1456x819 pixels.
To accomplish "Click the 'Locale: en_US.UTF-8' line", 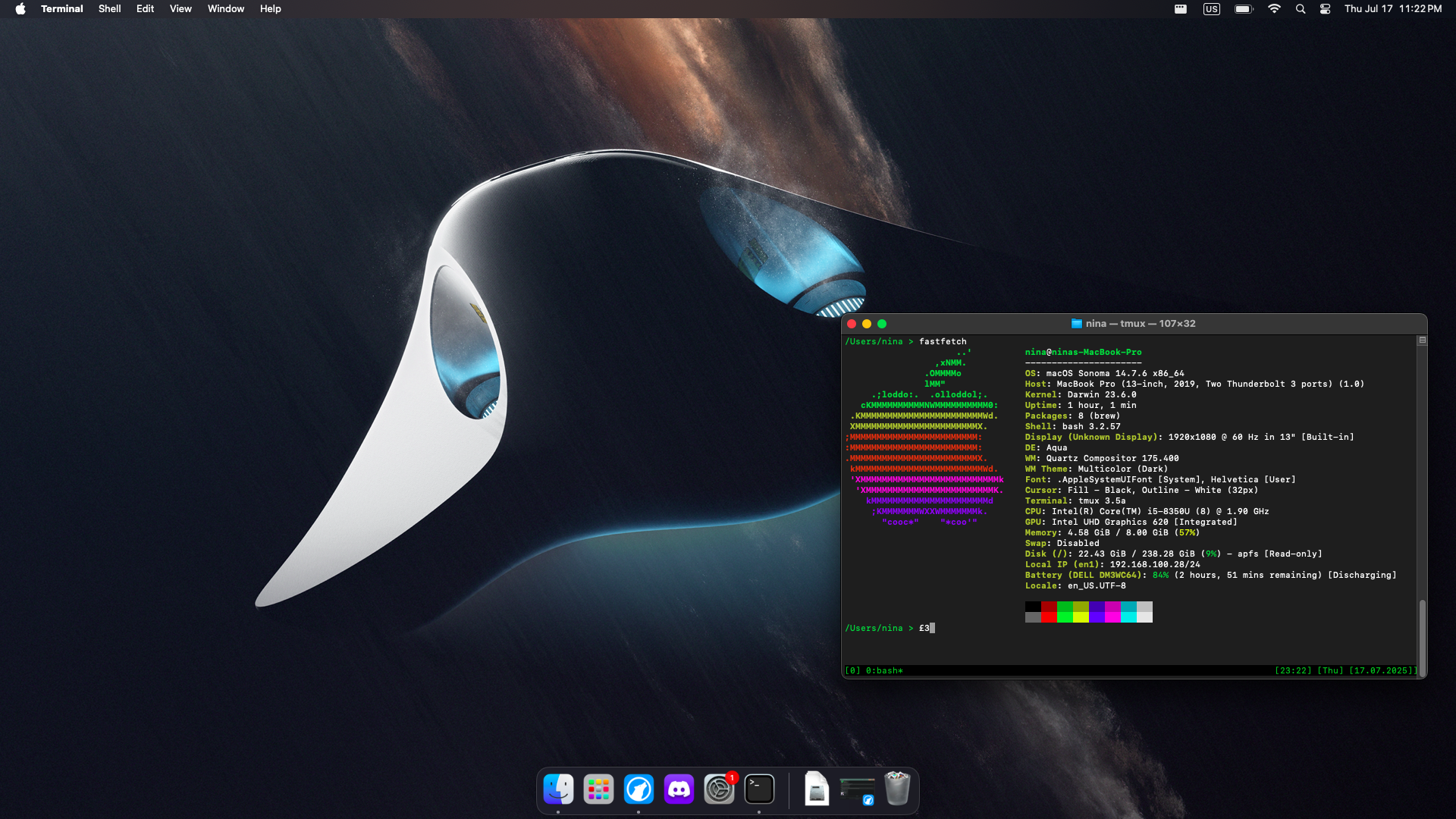I will coord(1075,586).
